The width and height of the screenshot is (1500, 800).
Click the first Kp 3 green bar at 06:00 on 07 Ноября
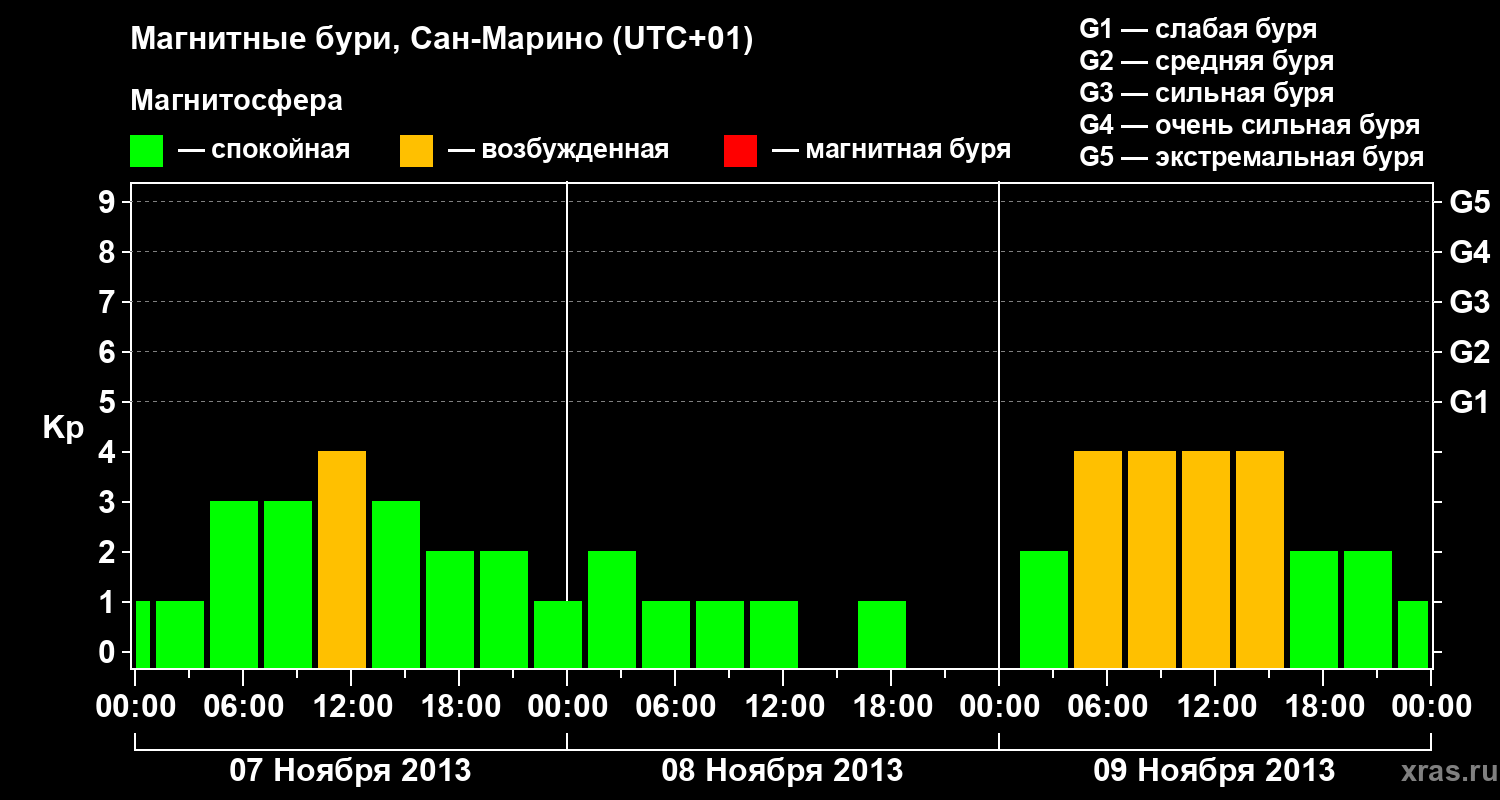tap(234, 584)
